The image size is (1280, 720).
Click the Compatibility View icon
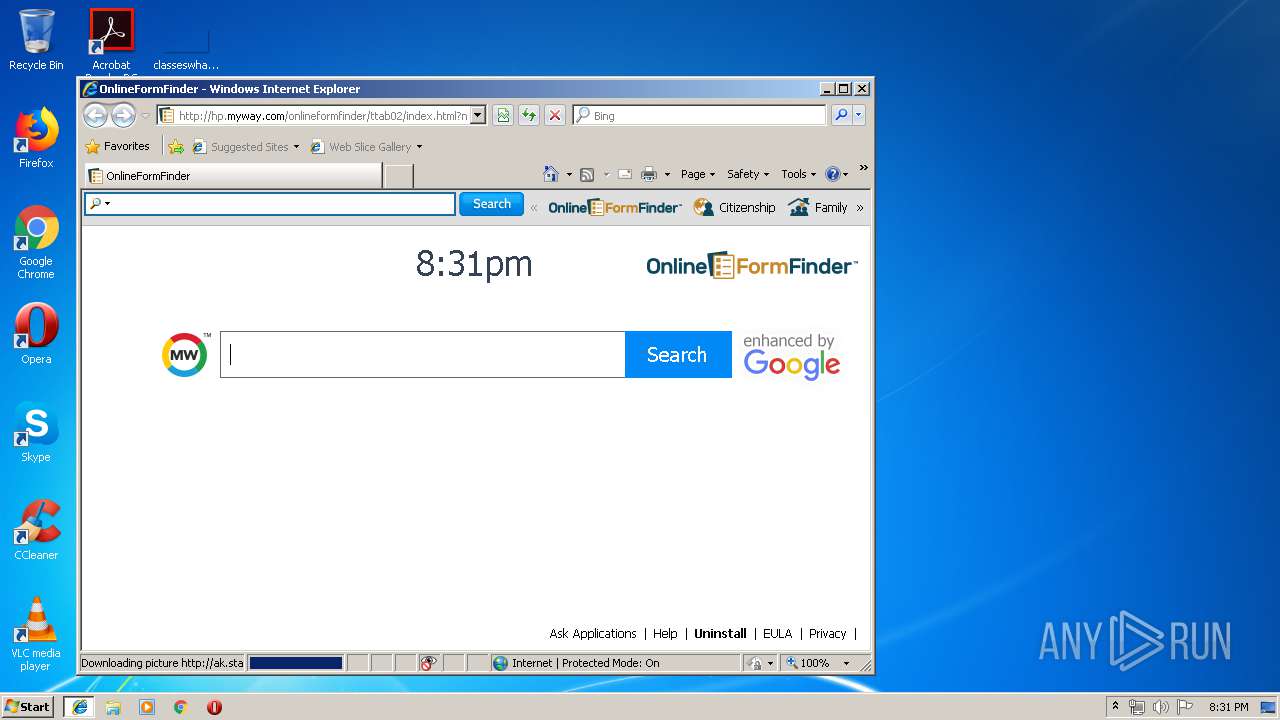[x=503, y=116]
